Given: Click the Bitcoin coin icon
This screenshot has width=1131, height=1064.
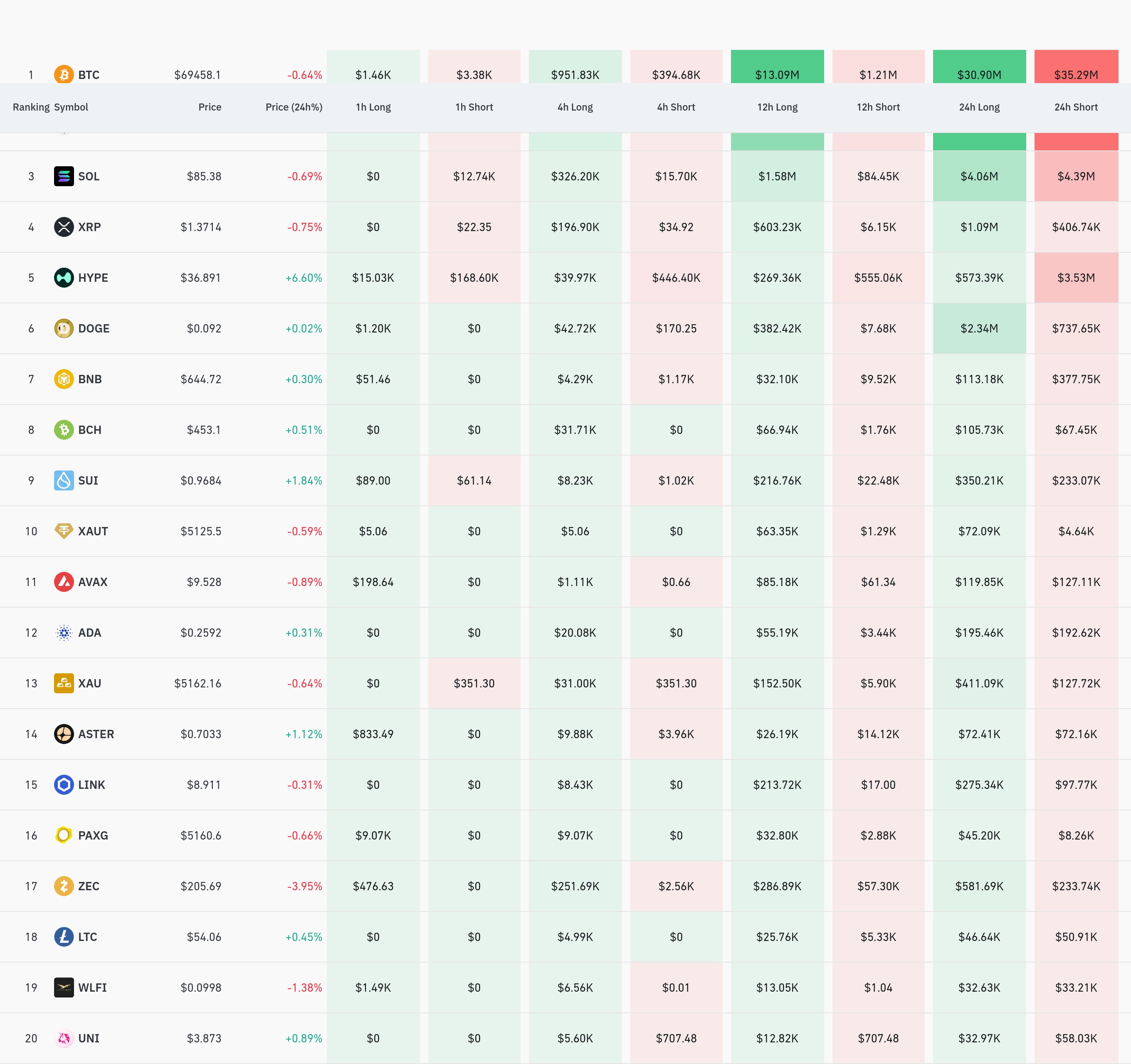Looking at the screenshot, I should [64, 74].
